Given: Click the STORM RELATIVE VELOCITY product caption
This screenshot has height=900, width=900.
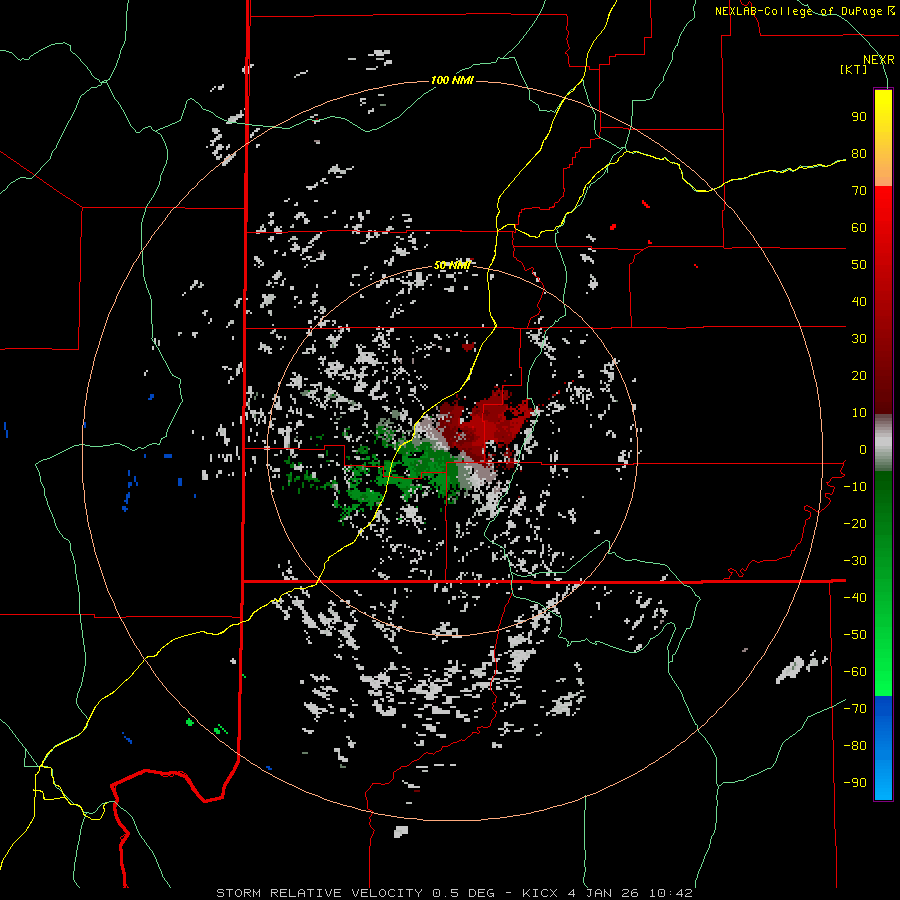Looking at the screenshot, I should pos(321,893).
